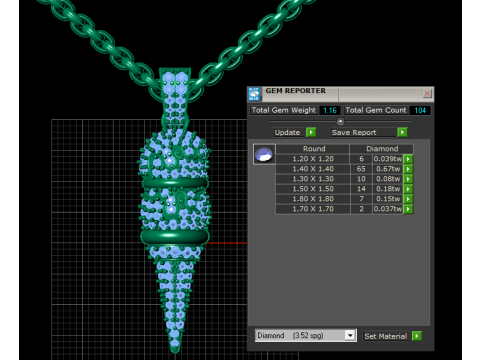Click the Save Report button label

[354, 132]
